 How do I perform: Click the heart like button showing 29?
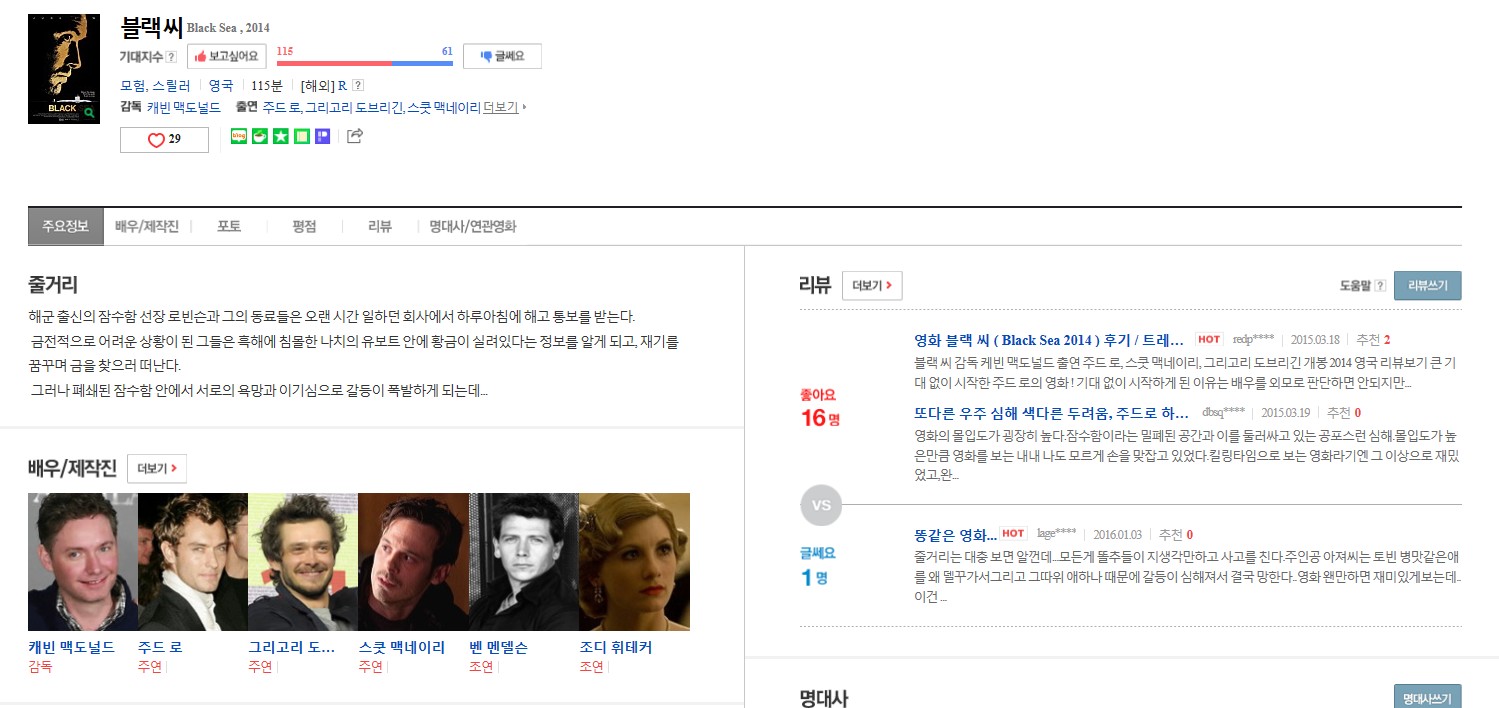(x=164, y=140)
